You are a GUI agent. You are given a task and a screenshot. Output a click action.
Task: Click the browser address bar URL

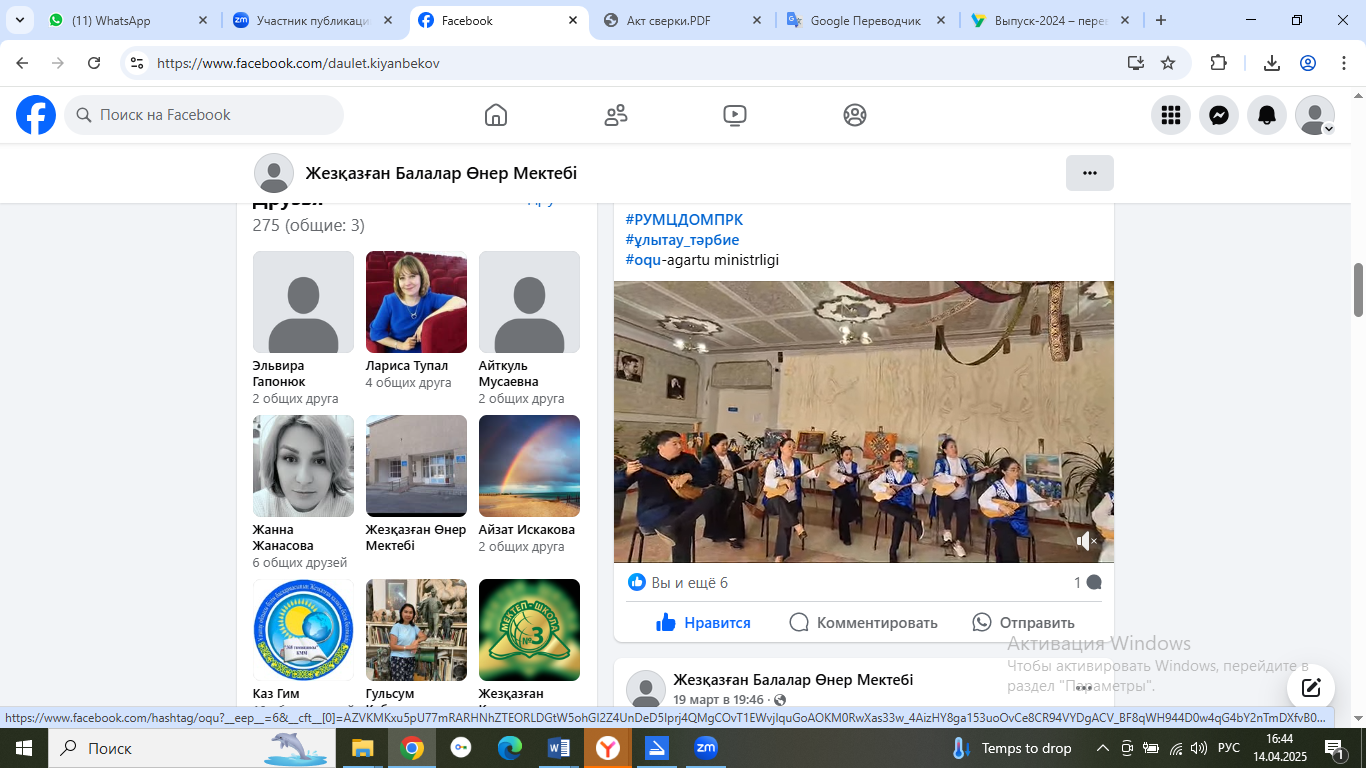(x=298, y=63)
